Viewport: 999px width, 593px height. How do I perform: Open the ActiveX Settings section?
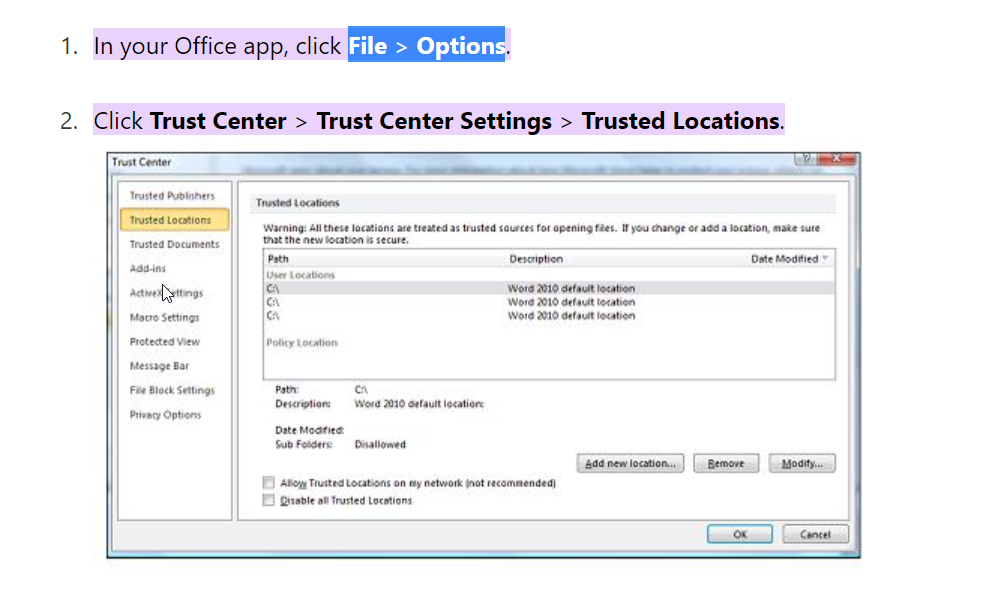166,293
